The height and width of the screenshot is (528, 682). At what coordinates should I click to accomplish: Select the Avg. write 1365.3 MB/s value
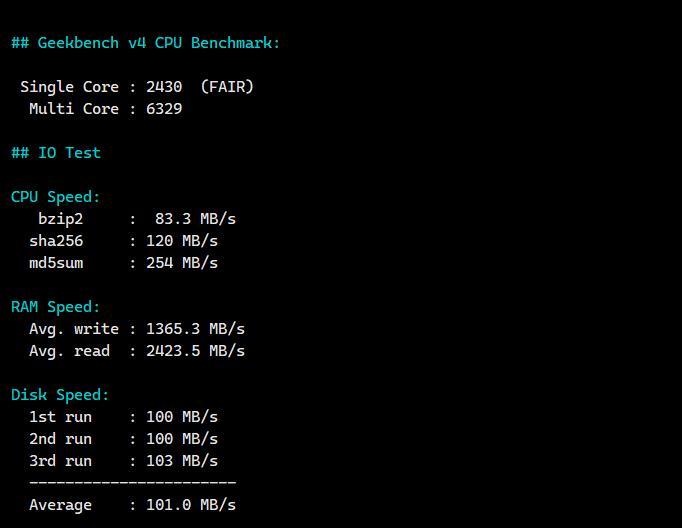click(x=195, y=329)
